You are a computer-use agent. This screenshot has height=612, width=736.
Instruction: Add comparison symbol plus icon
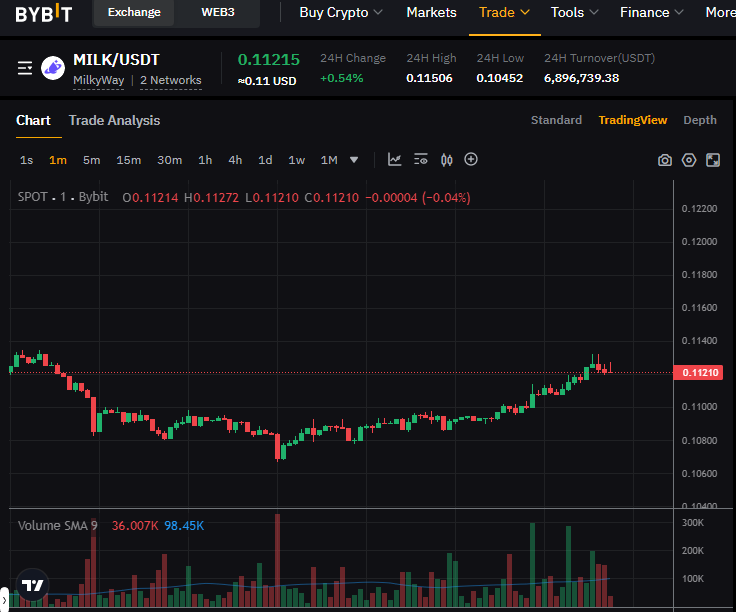click(x=471, y=160)
